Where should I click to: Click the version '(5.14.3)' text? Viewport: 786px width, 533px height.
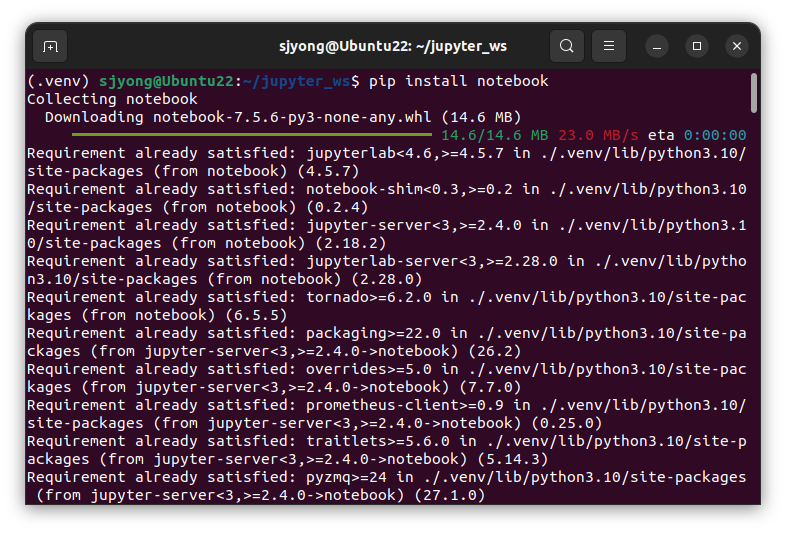pos(513,460)
